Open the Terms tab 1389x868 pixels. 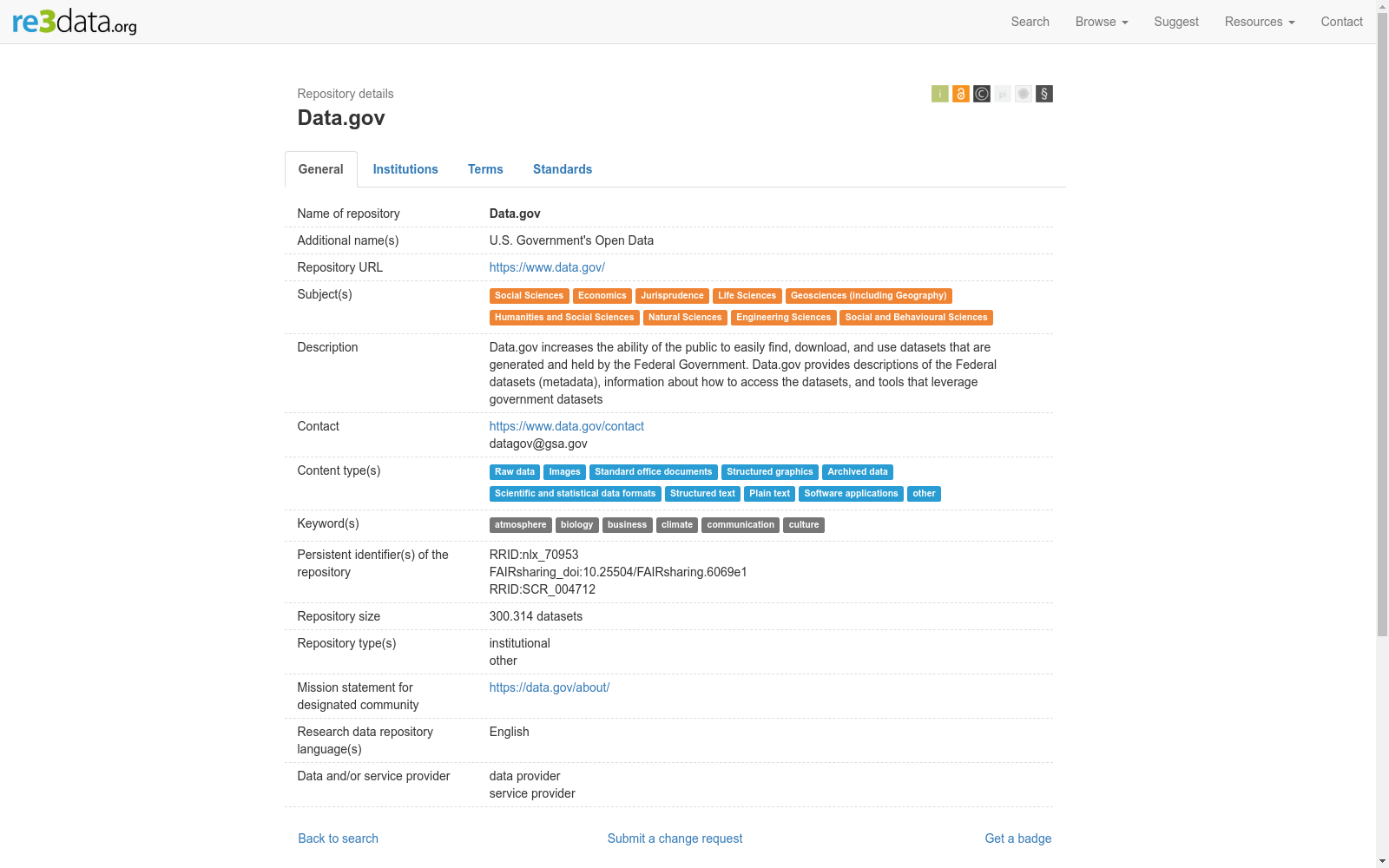pos(485,169)
